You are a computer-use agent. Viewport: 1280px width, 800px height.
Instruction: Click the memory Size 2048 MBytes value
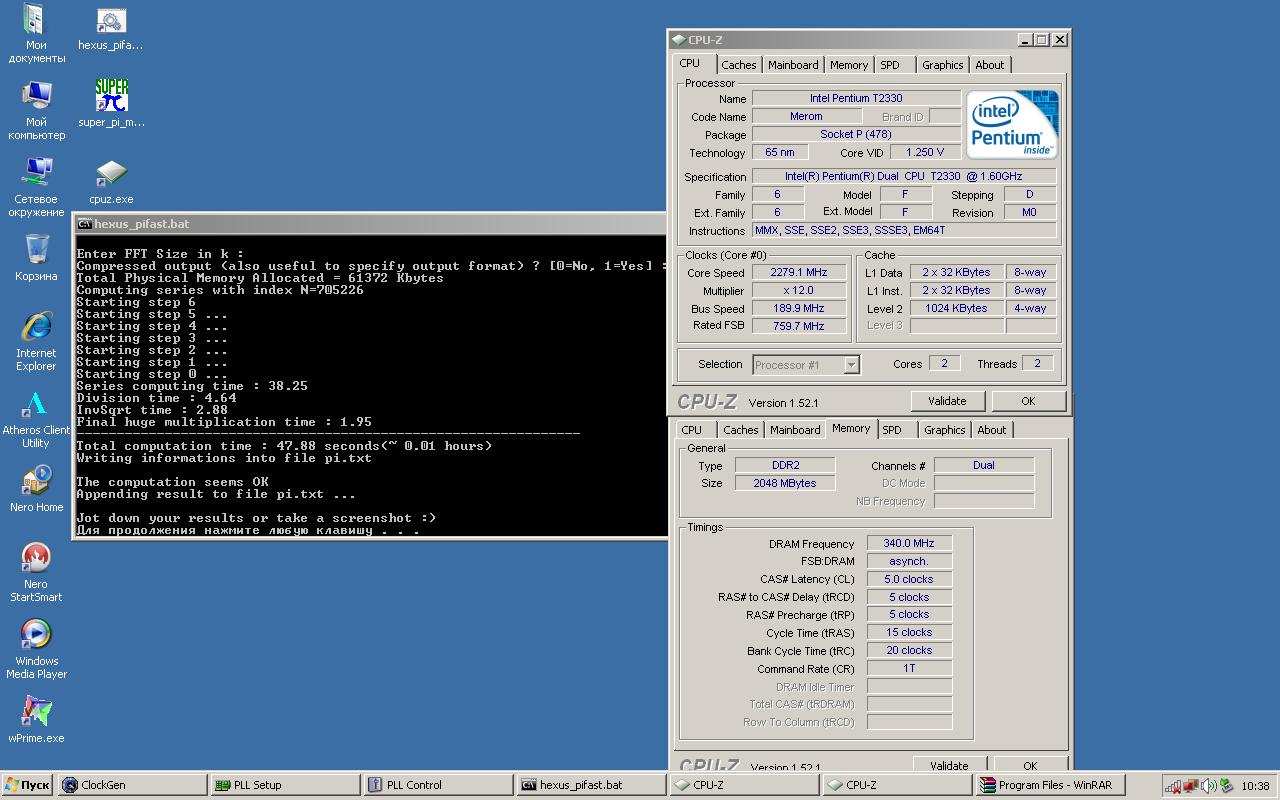point(785,483)
